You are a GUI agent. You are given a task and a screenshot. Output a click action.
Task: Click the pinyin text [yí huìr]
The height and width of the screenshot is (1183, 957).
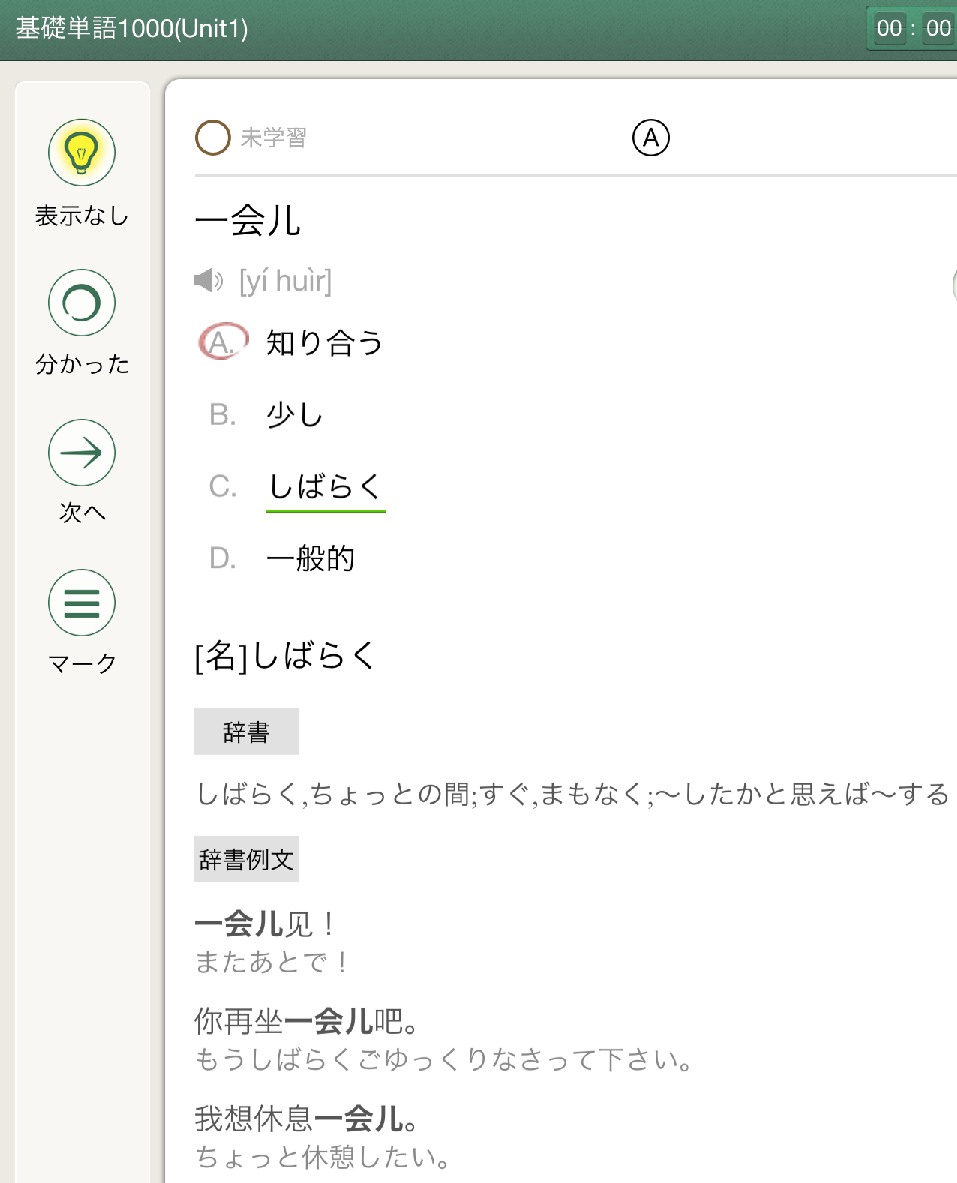coord(285,281)
